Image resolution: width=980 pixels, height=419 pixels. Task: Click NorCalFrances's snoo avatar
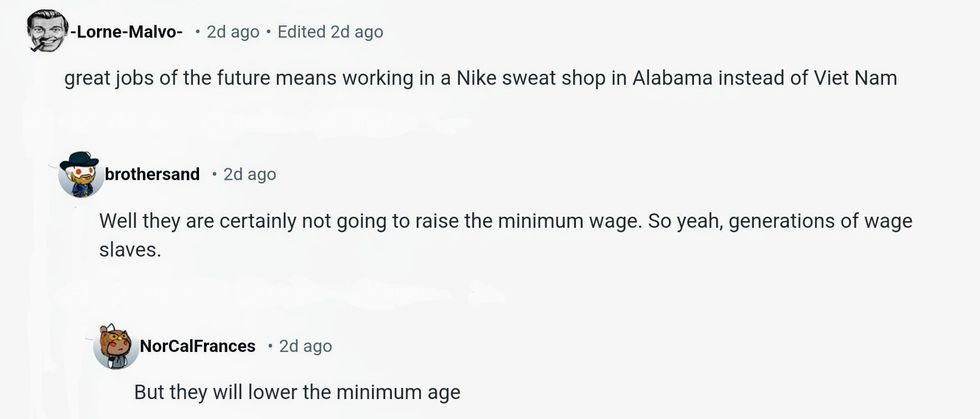(x=115, y=346)
